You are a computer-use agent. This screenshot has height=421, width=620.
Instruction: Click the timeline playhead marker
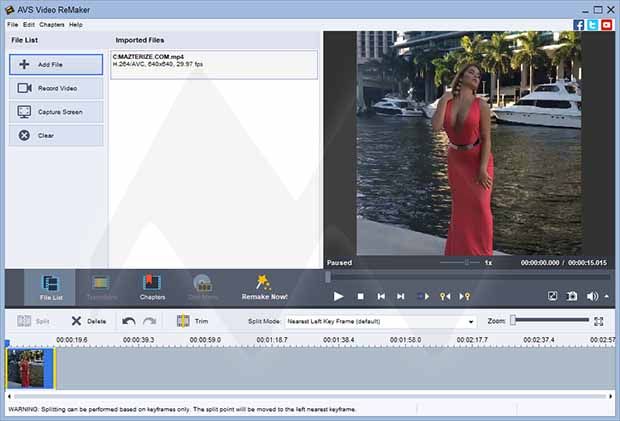pyautogui.click(x=7, y=343)
